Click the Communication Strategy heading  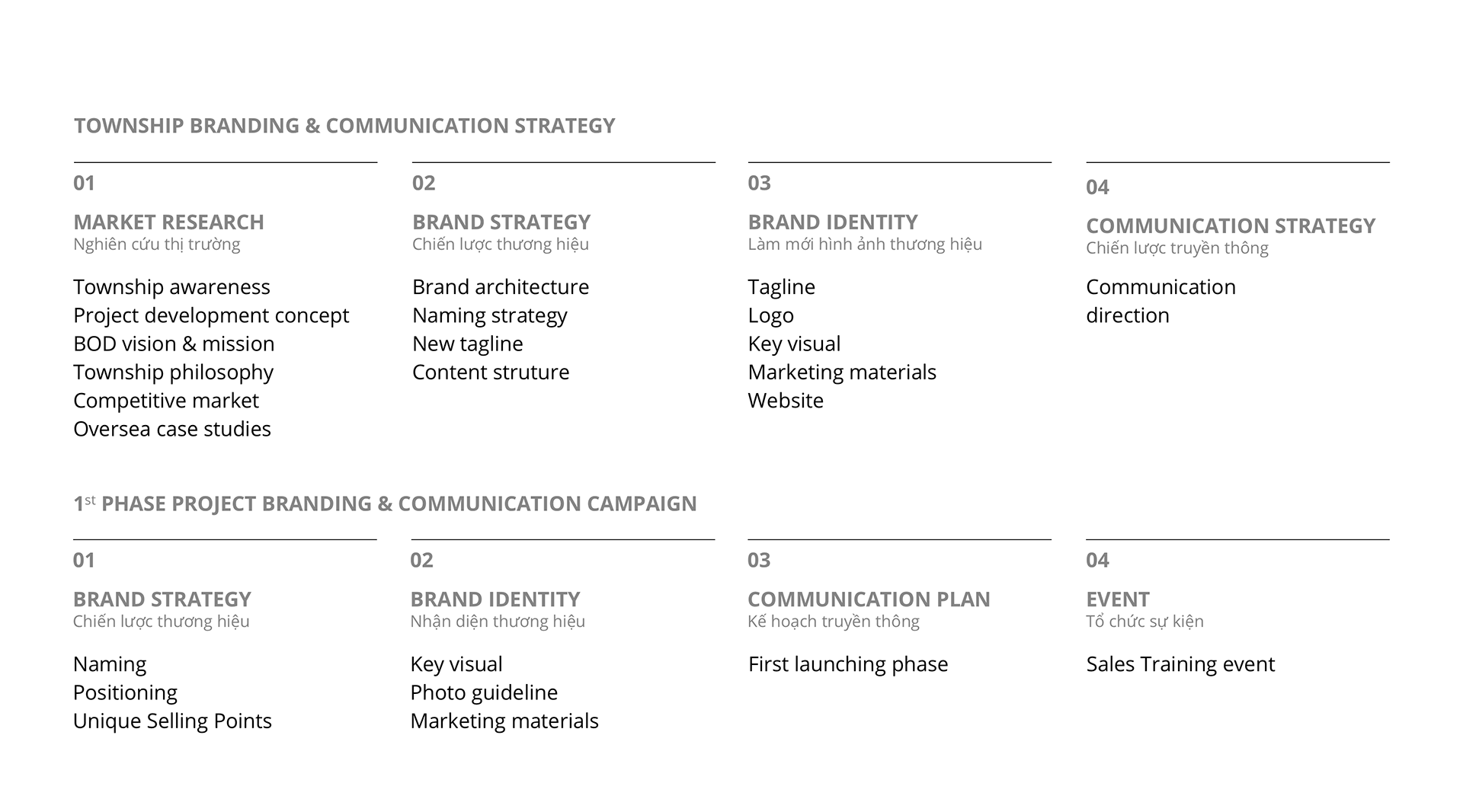pyautogui.click(x=1230, y=226)
